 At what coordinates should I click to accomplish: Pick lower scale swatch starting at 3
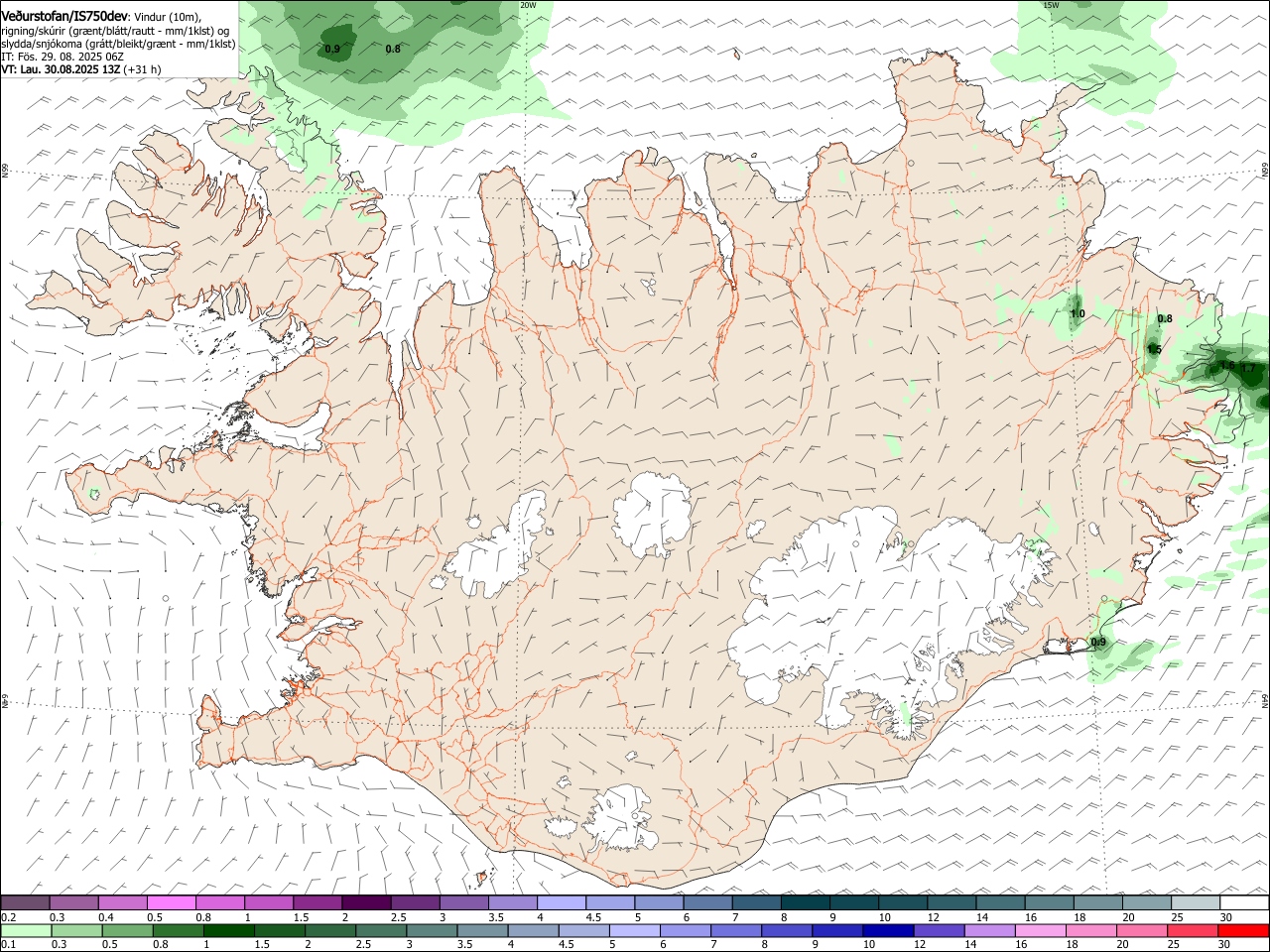tap(432, 930)
